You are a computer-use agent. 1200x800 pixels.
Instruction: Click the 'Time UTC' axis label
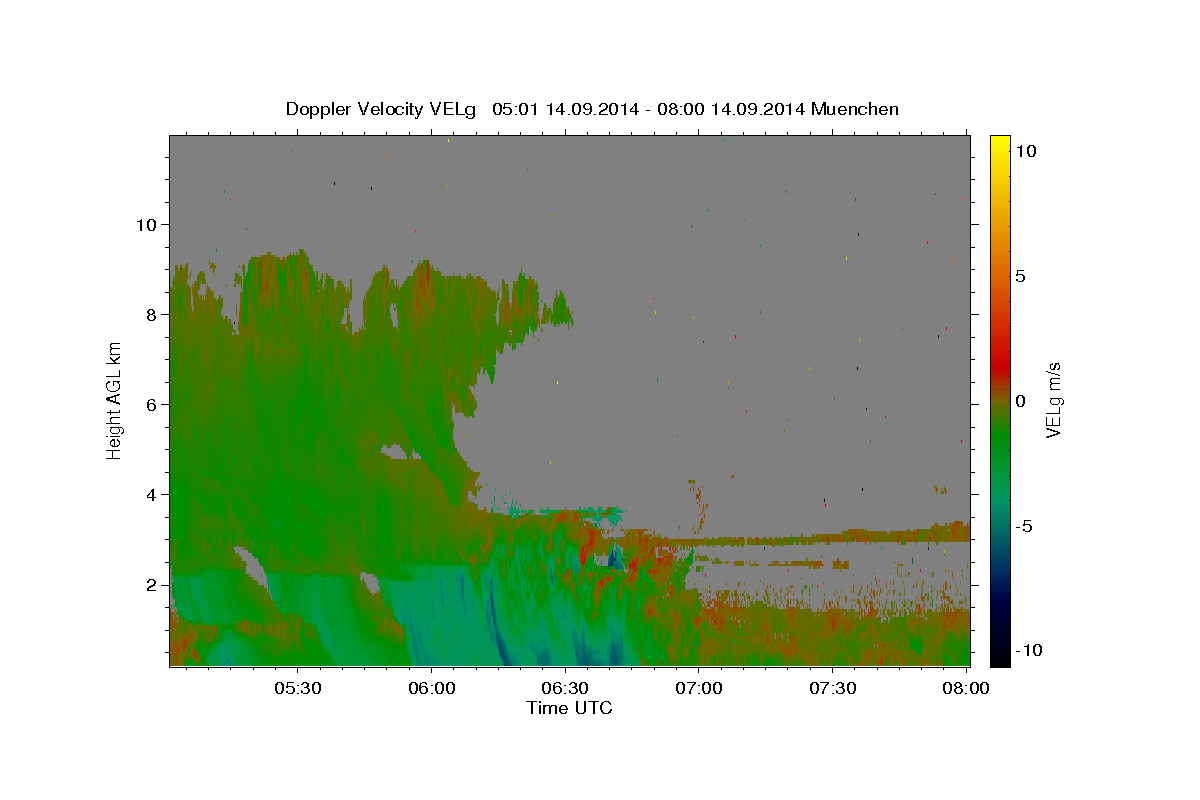(569, 708)
